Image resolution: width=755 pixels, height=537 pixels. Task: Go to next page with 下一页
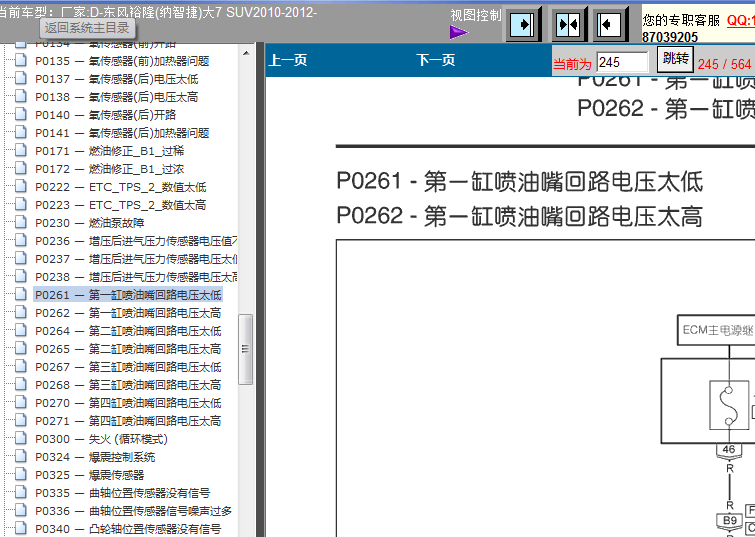(x=436, y=60)
